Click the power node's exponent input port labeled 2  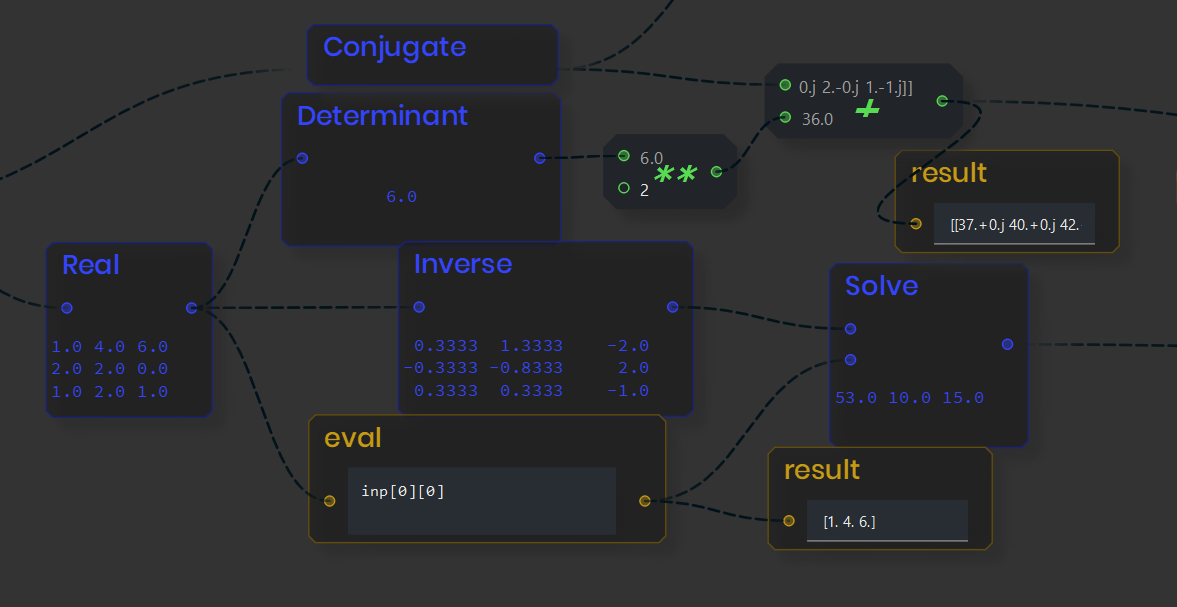tap(624, 188)
